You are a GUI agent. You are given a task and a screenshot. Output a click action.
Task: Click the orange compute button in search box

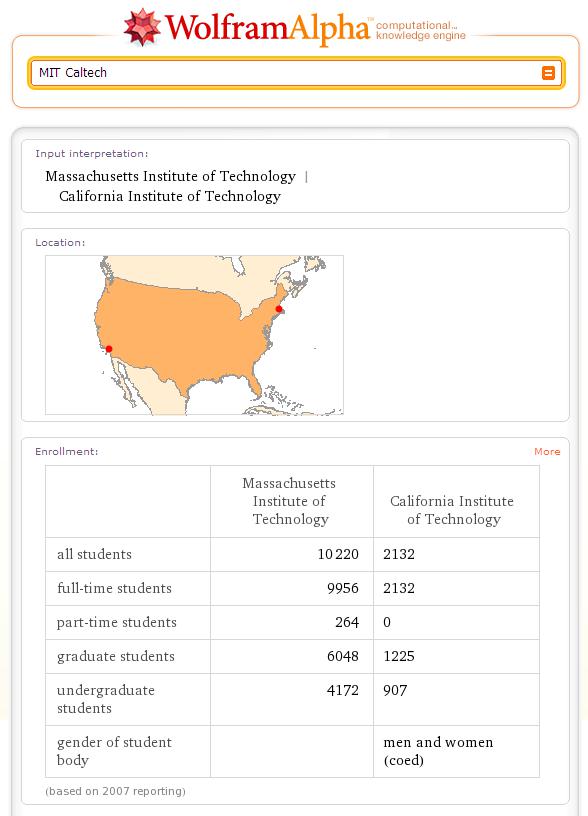click(548, 73)
